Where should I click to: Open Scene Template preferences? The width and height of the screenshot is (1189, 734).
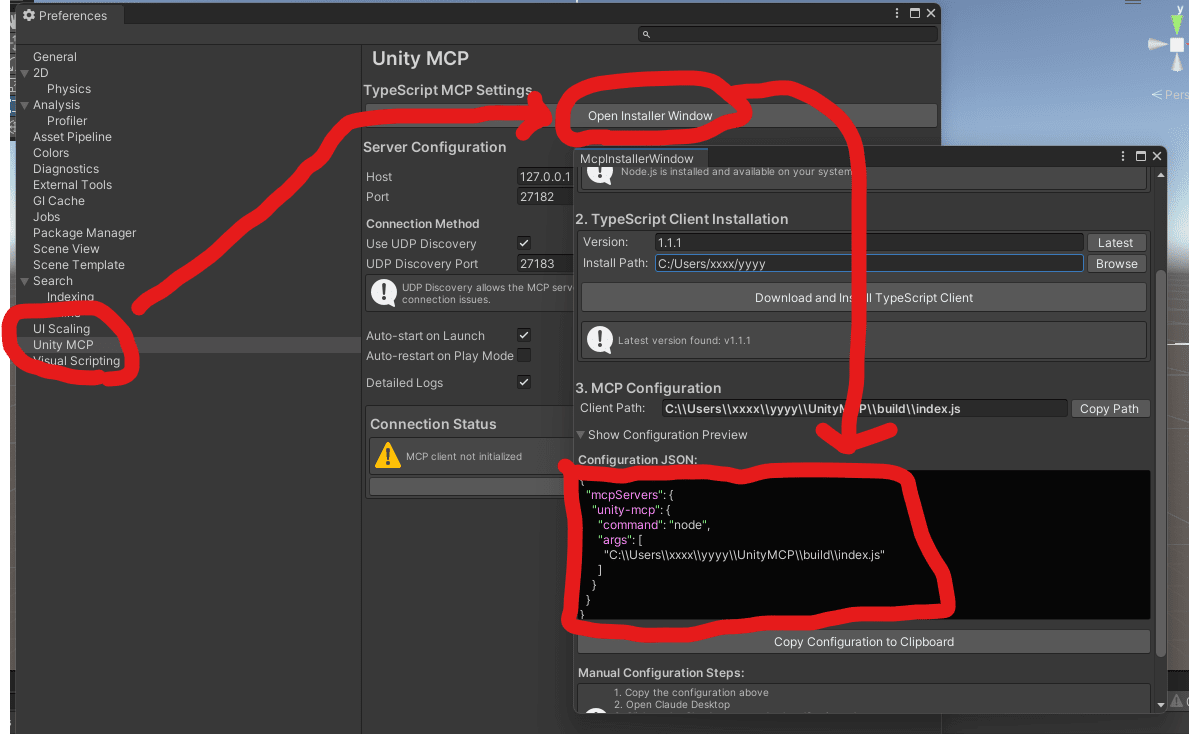click(79, 264)
